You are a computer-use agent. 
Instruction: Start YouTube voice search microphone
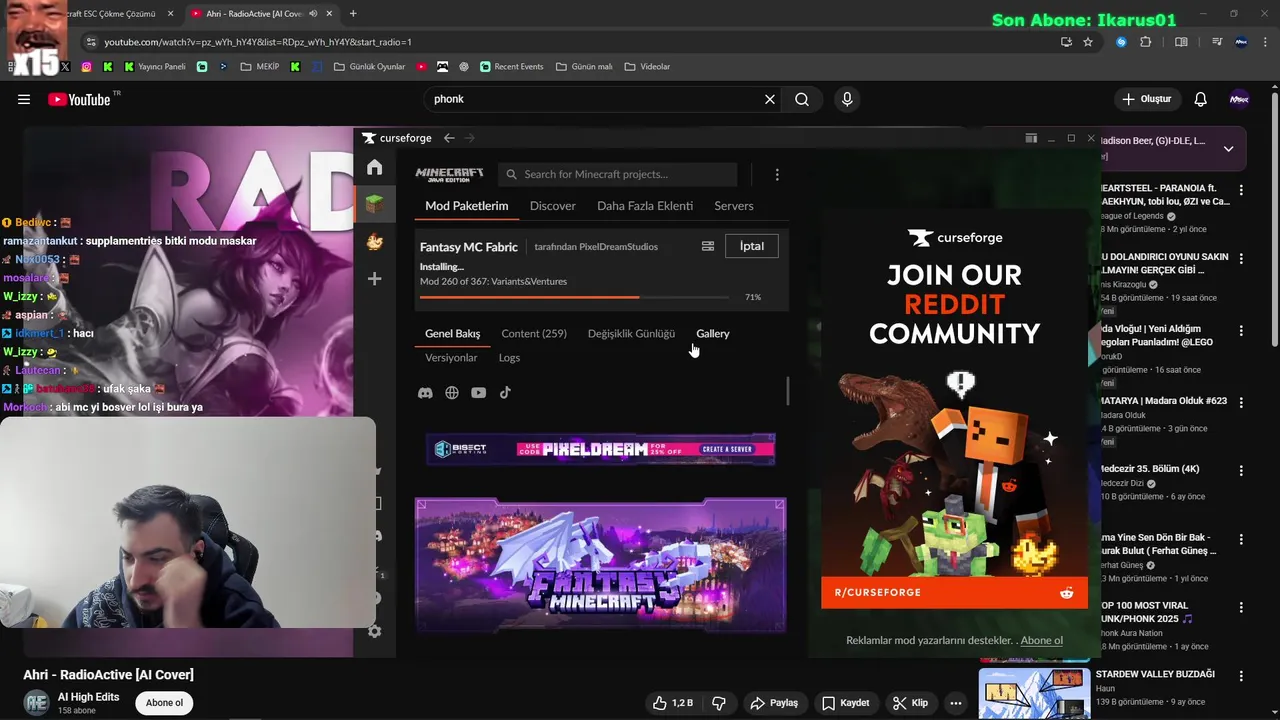tap(847, 99)
